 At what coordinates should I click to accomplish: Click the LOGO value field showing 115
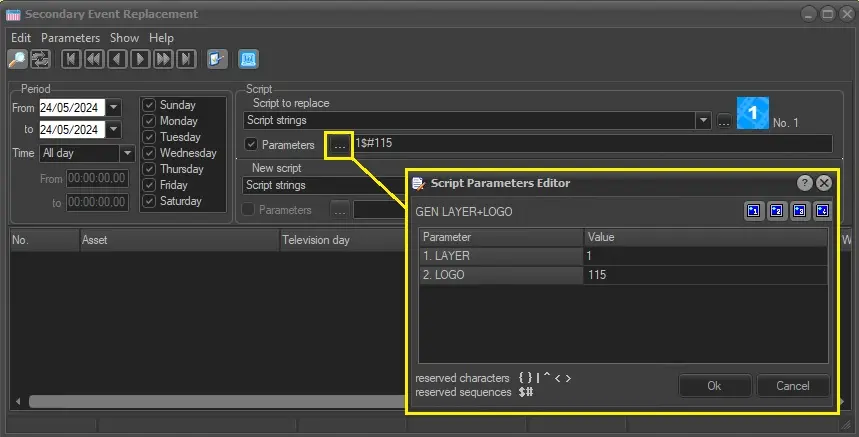coord(705,275)
